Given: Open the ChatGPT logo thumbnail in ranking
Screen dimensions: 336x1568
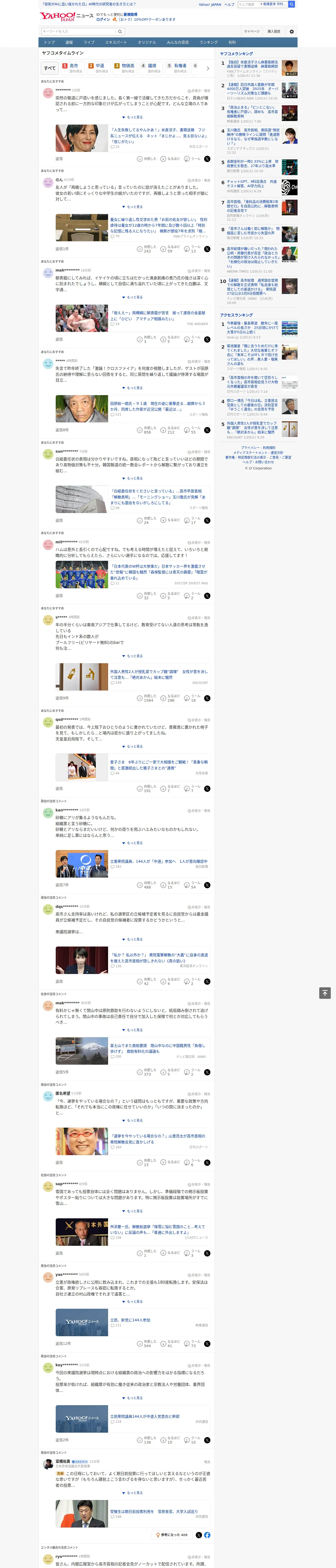Looking at the screenshot, I should point(290,187).
